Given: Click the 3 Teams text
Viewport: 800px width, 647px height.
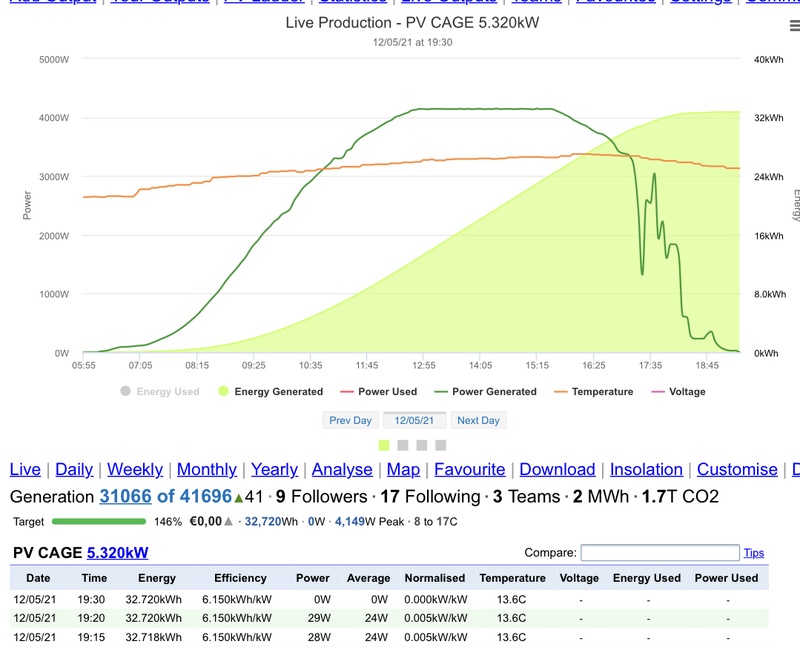Looking at the screenshot, I should tap(527, 496).
